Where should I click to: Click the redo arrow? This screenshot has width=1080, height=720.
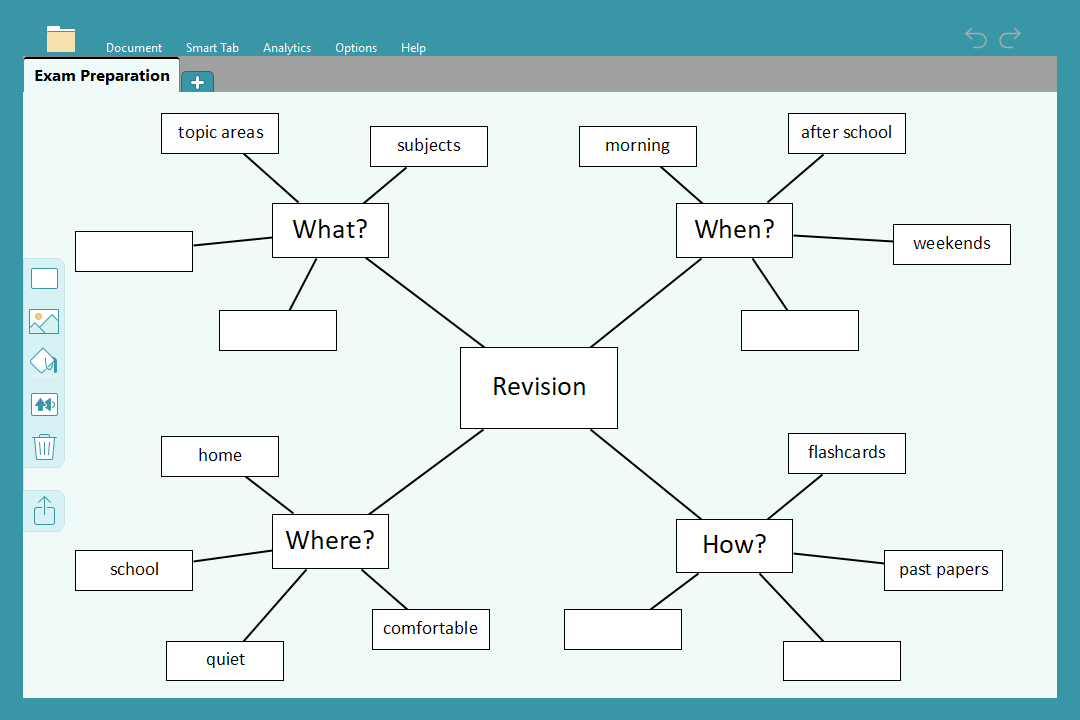pos(1010,38)
